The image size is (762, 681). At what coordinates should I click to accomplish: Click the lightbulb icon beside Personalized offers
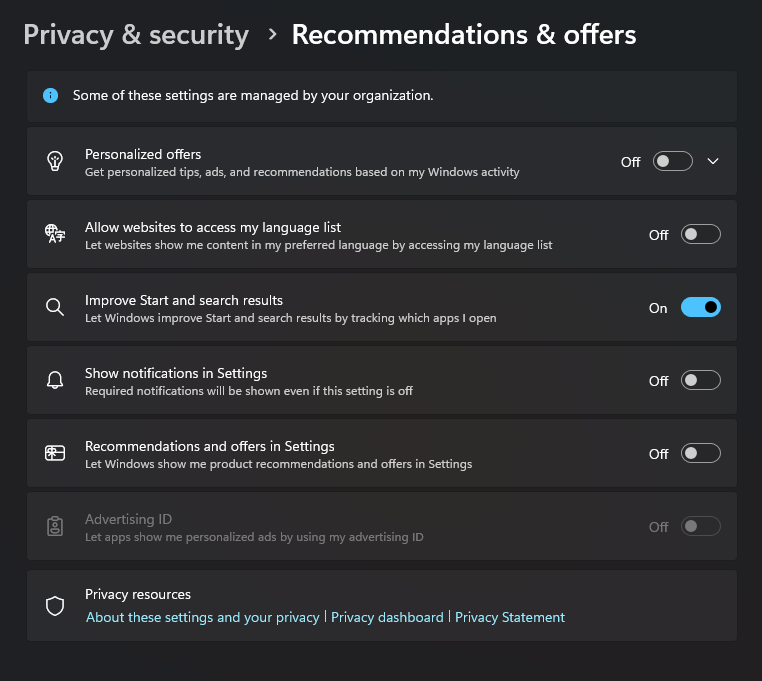point(55,161)
